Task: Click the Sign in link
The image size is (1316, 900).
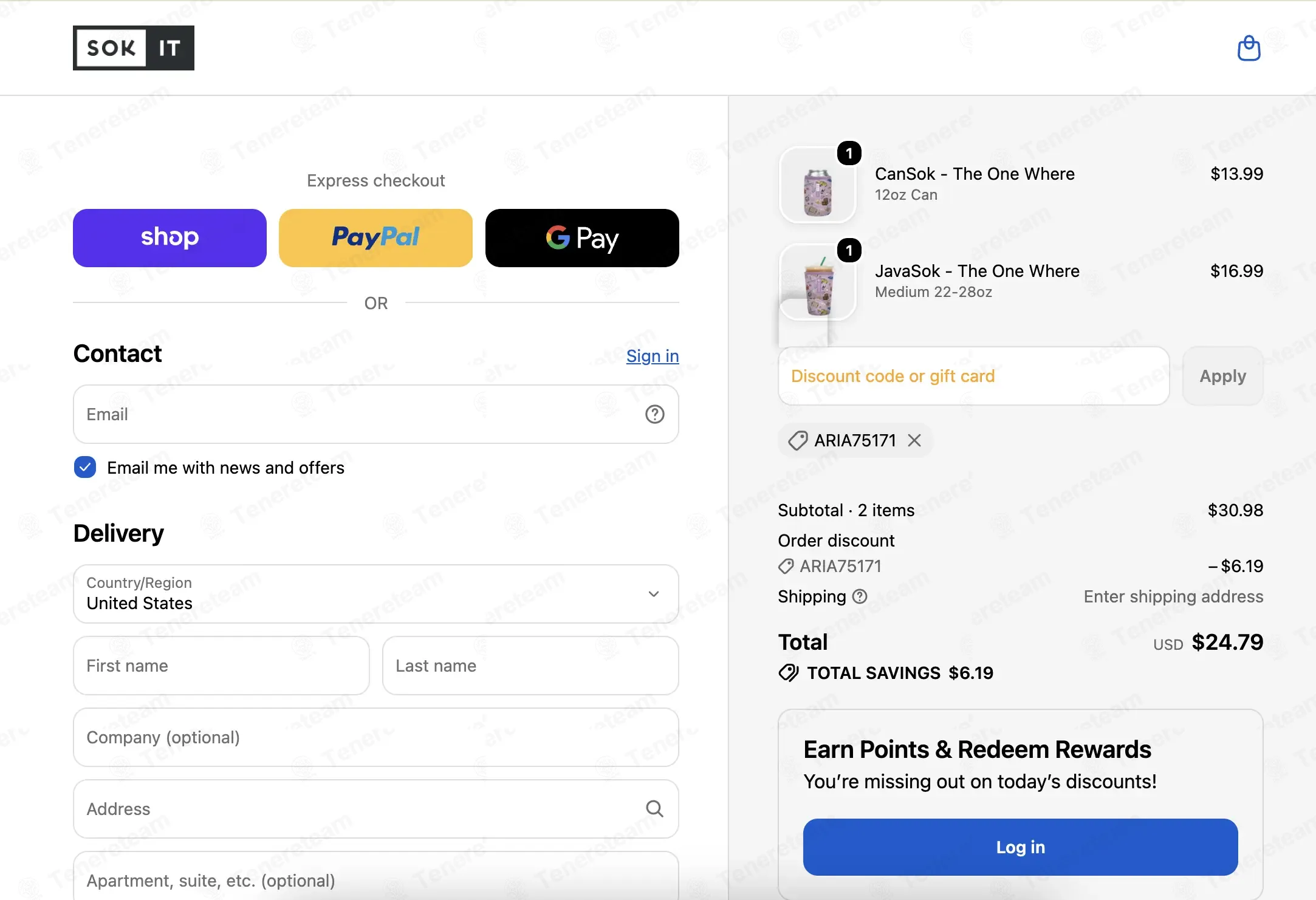Action: click(653, 356)
